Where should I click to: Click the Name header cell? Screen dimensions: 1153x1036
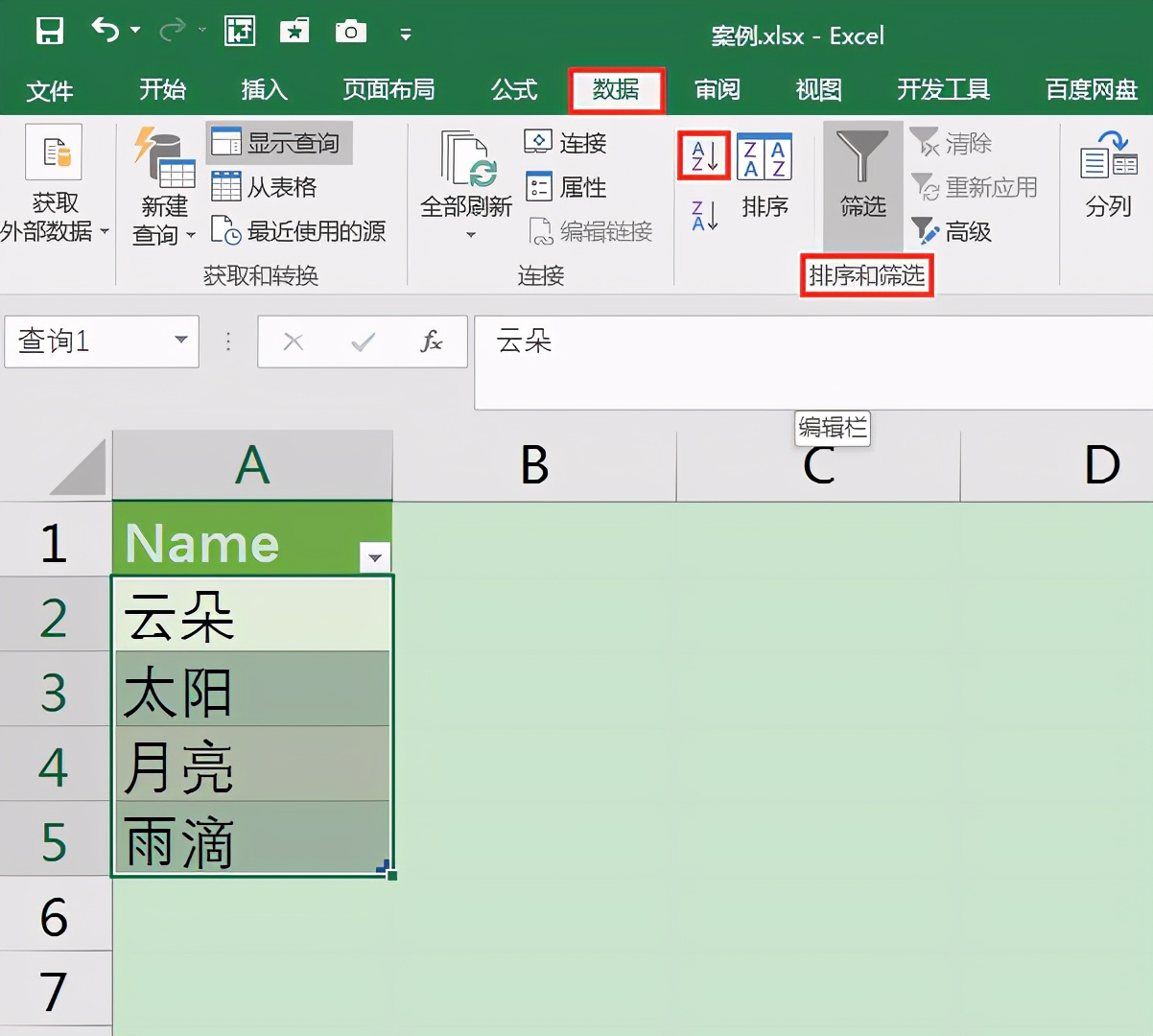coord(252,538)
